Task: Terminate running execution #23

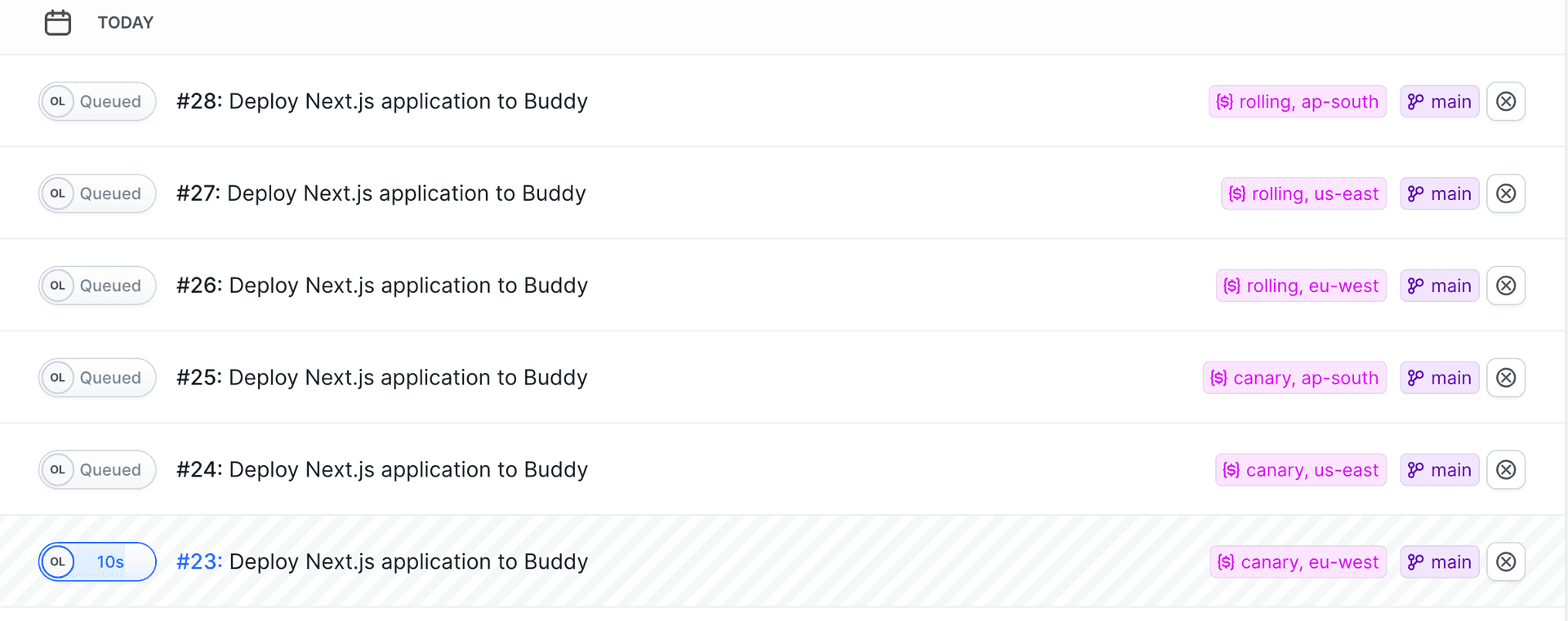Action: click(1506, 562)
